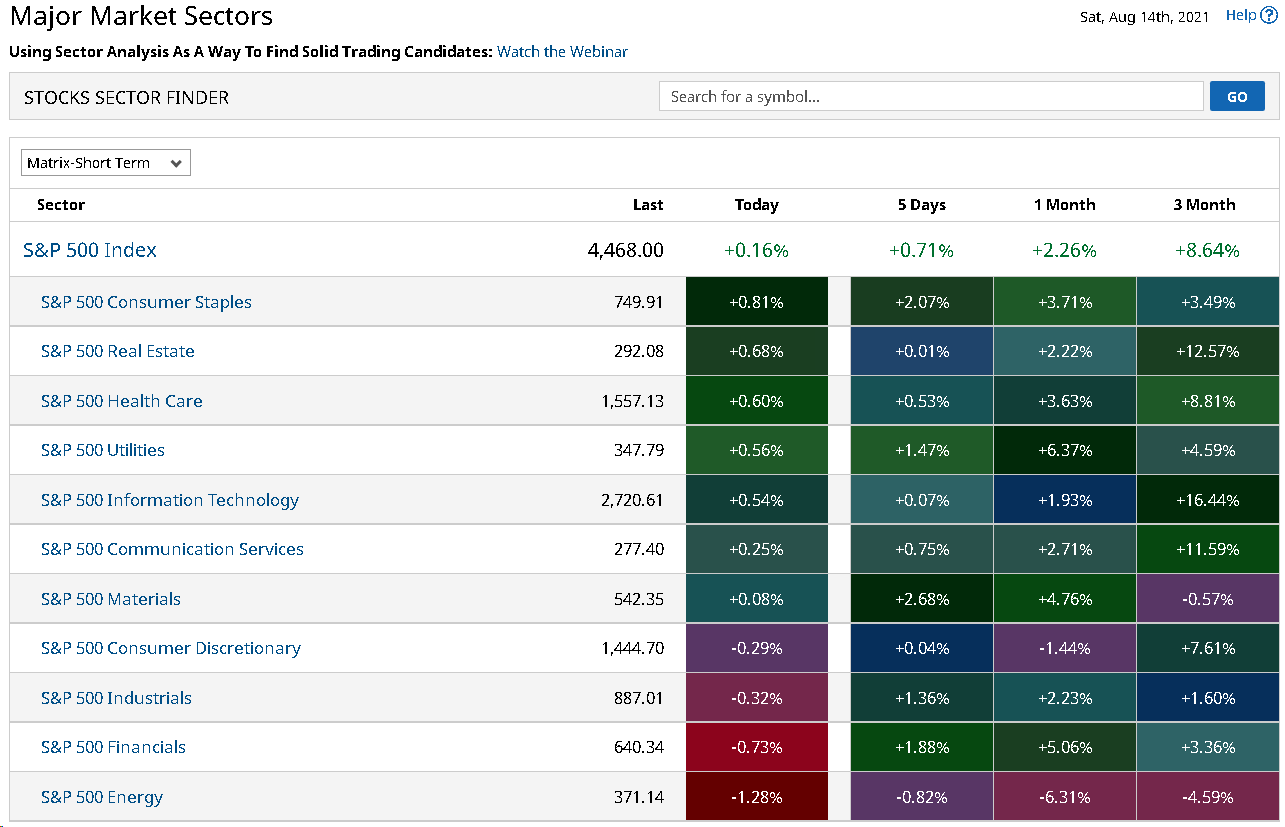
Task: Click Information Technology 3 Month cell +16.44%
Action: (1208, 500)
